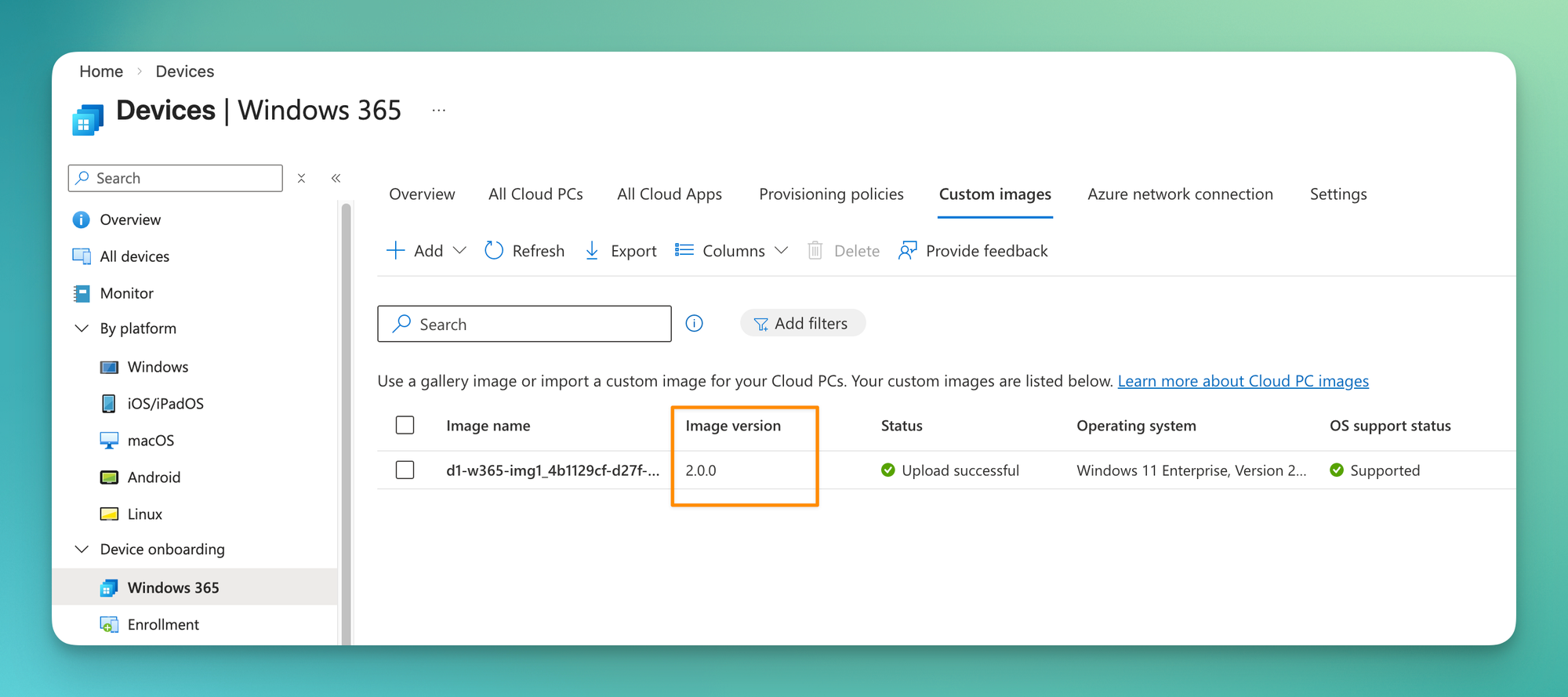Click the macOS platform icon
This screenshot has width=1568, height=697.
(x=109, y=441)
